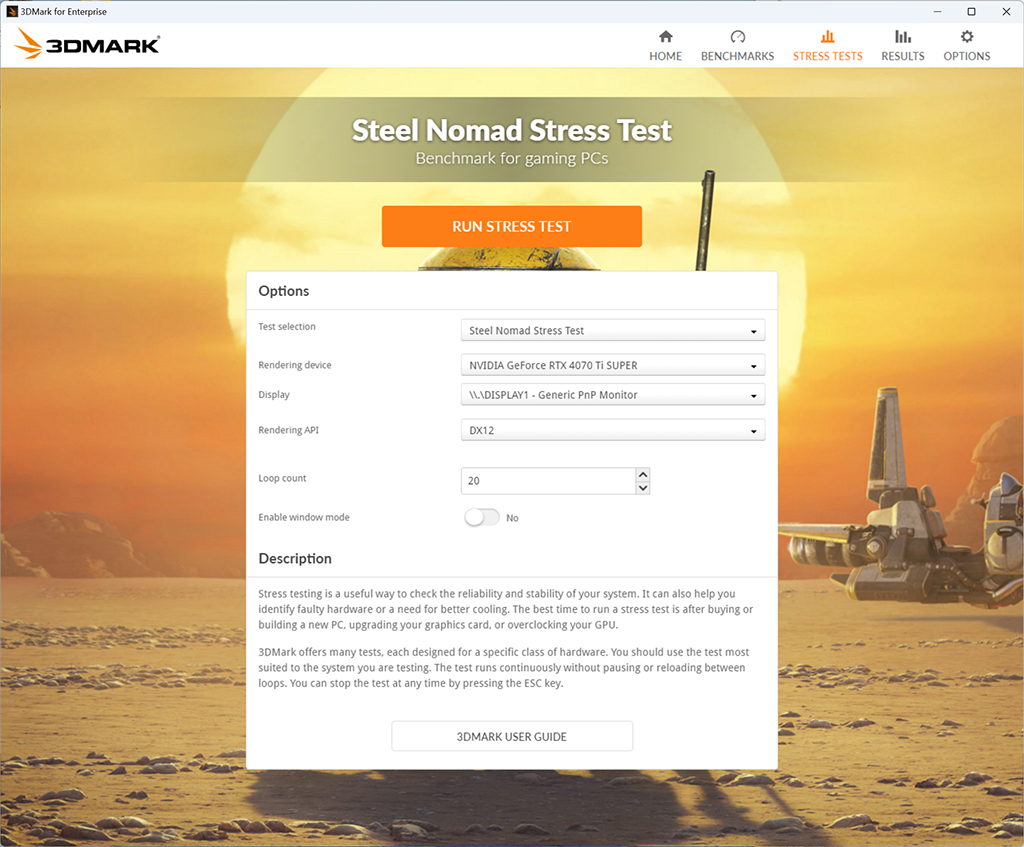Image resolution: width=1024 pixels, height=847 pixels.
Task: Decrease loop count with down arrow
Action: point(643,488)
